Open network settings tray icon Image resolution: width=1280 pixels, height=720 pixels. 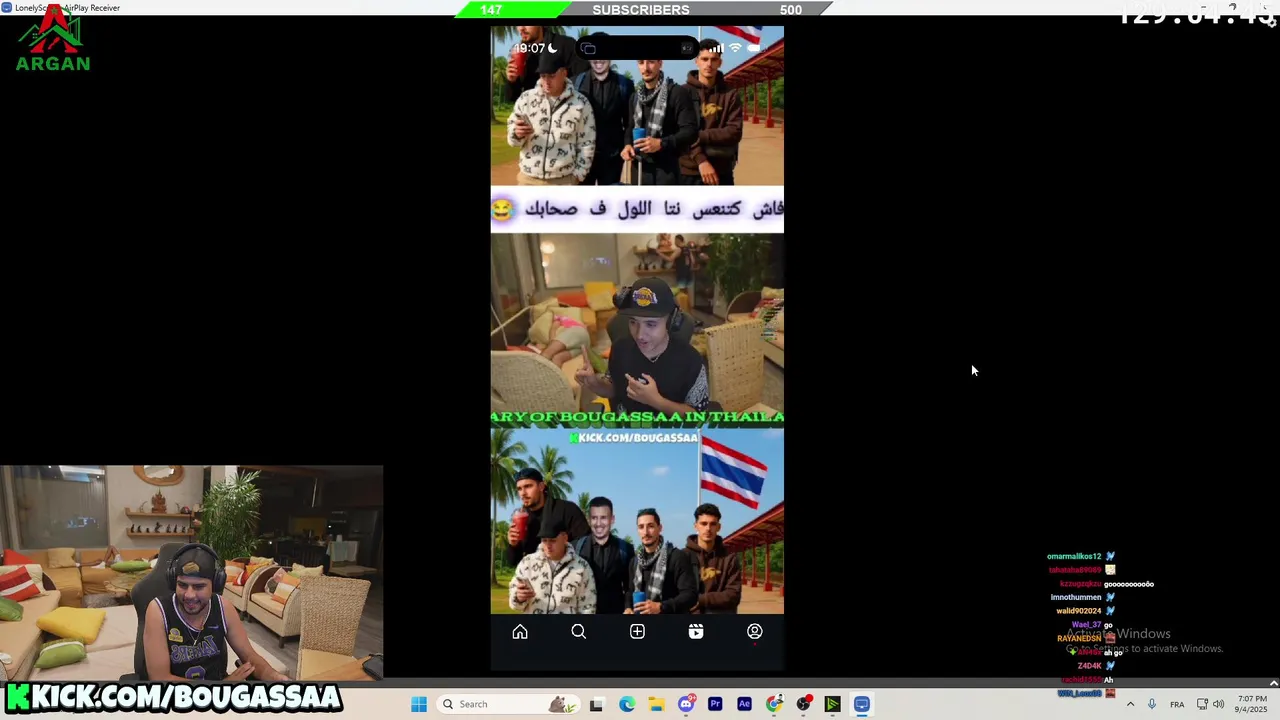point(1202,704)
